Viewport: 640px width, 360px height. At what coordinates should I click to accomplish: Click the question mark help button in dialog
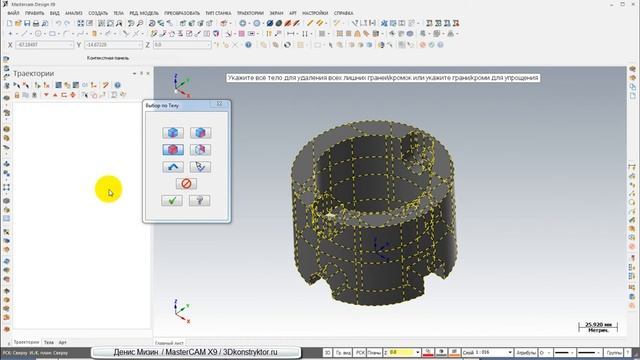[200, 200]
